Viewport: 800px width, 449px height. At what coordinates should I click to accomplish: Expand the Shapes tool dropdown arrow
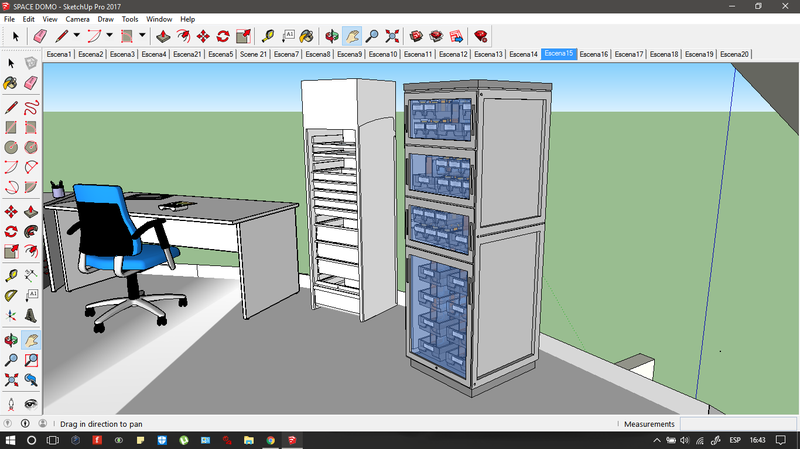coord(142,36)
